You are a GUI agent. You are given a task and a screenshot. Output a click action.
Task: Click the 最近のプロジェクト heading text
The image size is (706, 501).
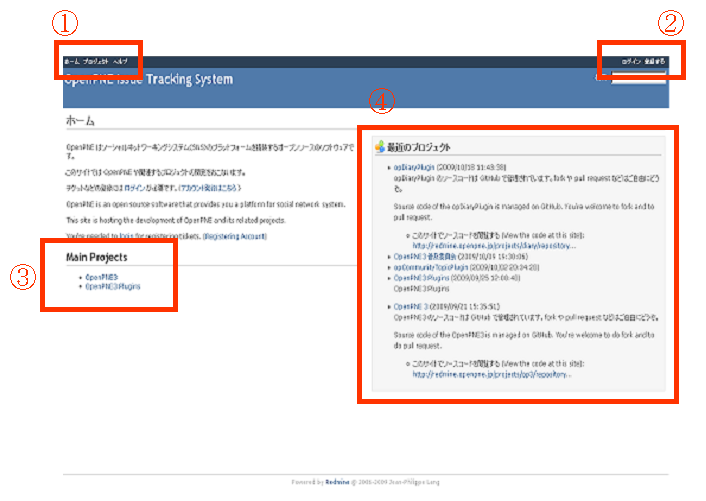tap(419, 147)
